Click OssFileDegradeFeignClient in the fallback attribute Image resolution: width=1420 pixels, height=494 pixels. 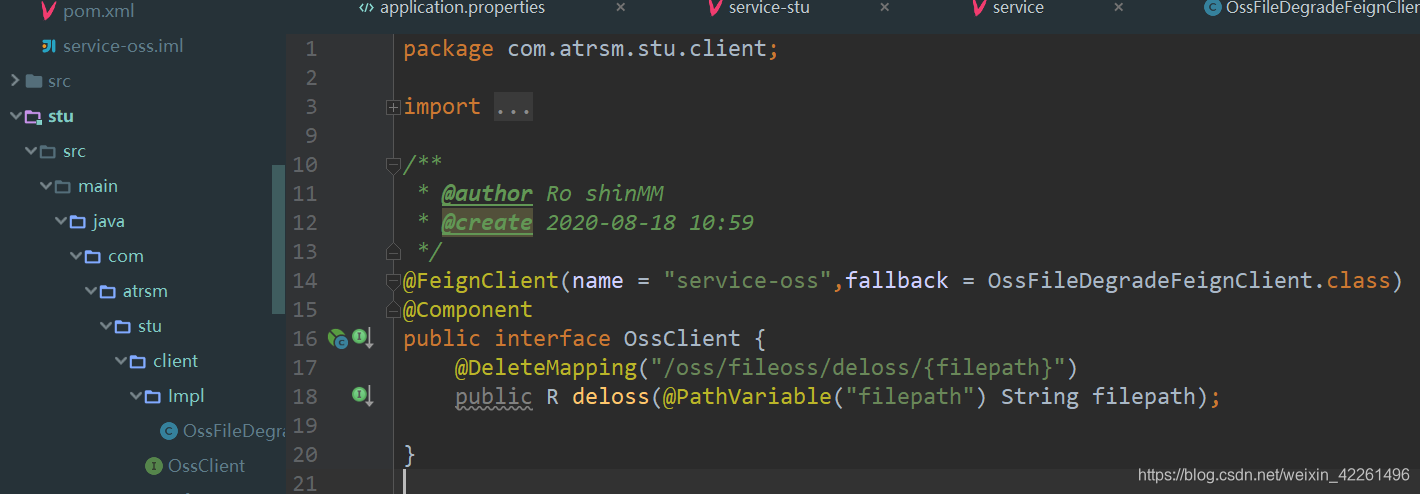click(1149, 281)
